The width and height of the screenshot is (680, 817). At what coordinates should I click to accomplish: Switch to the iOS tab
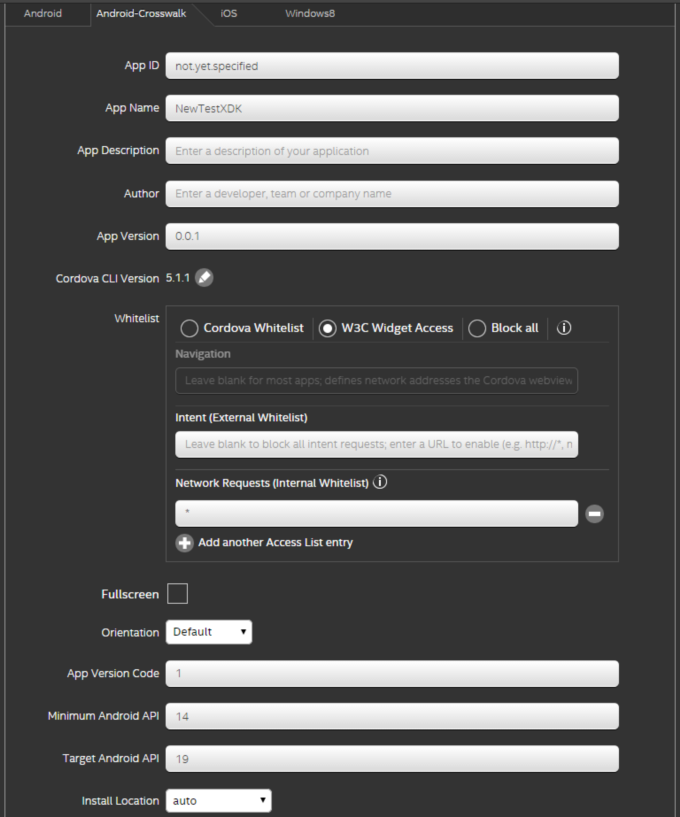point(229,14)
